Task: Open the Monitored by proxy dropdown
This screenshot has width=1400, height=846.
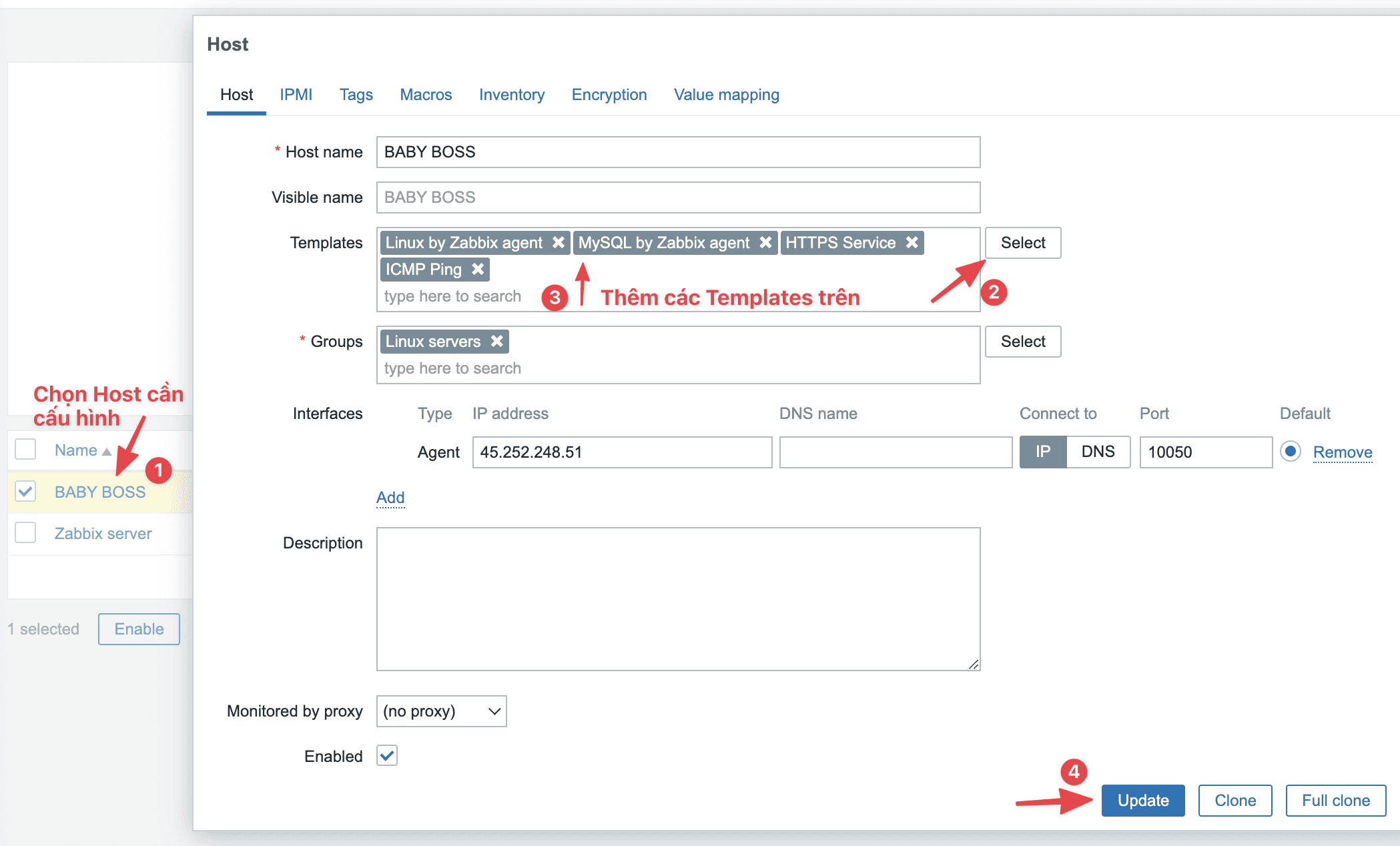Action: pos(441,711)
